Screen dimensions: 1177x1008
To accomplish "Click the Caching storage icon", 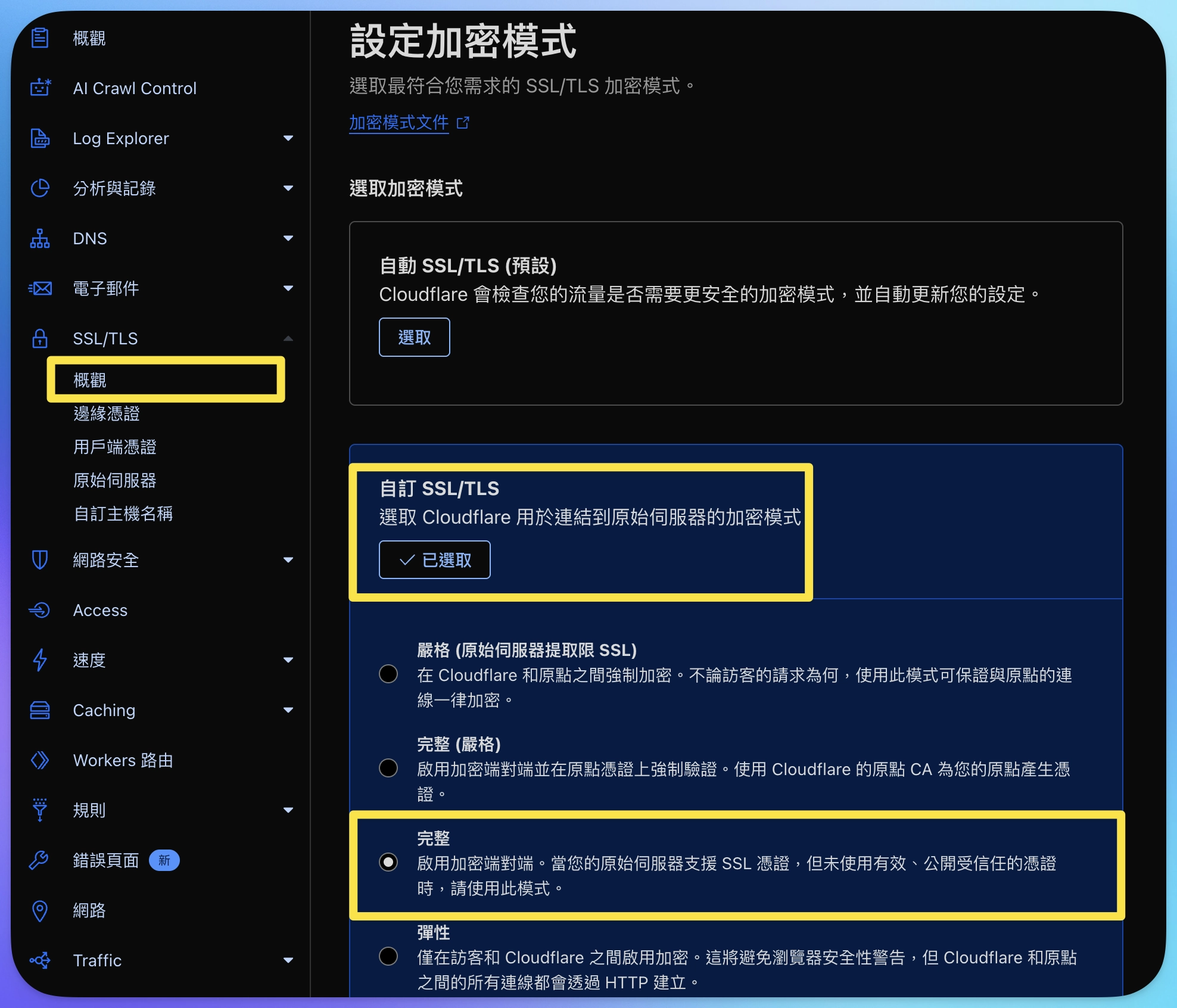I will pyautogui.click(x=40, y=710).
